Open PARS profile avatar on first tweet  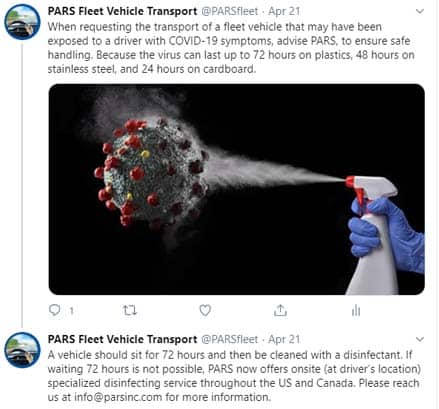(x=22, y=22)
